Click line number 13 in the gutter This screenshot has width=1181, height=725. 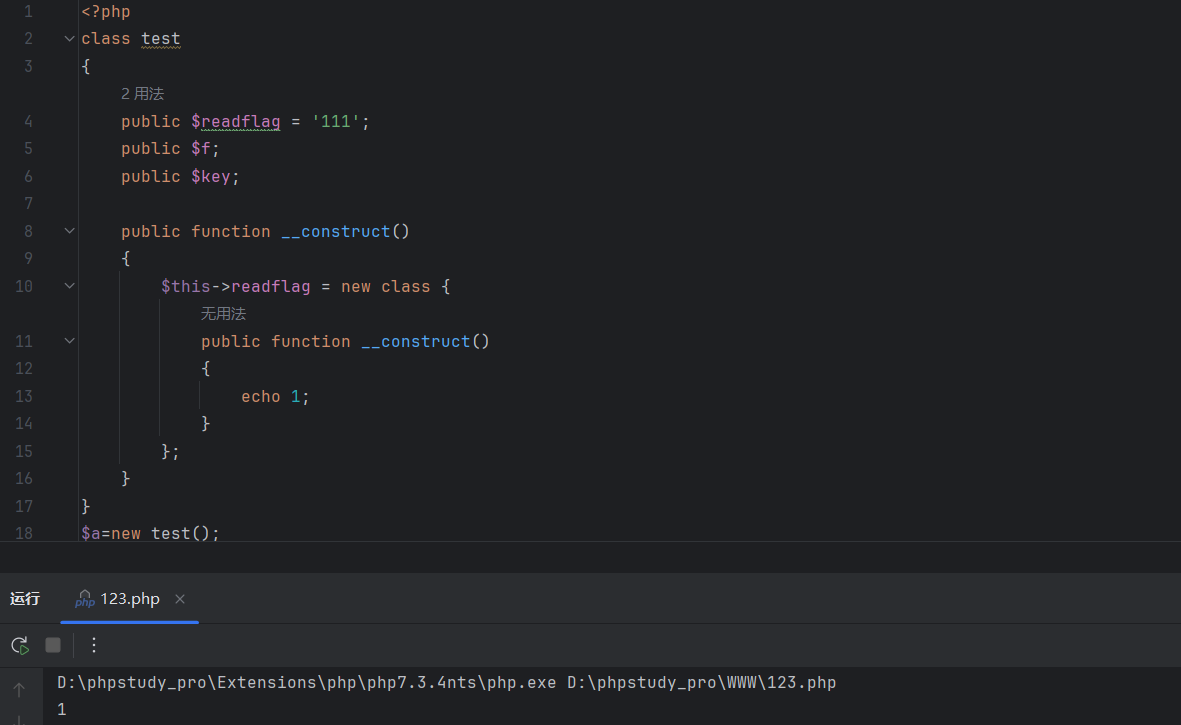[24, 396]
